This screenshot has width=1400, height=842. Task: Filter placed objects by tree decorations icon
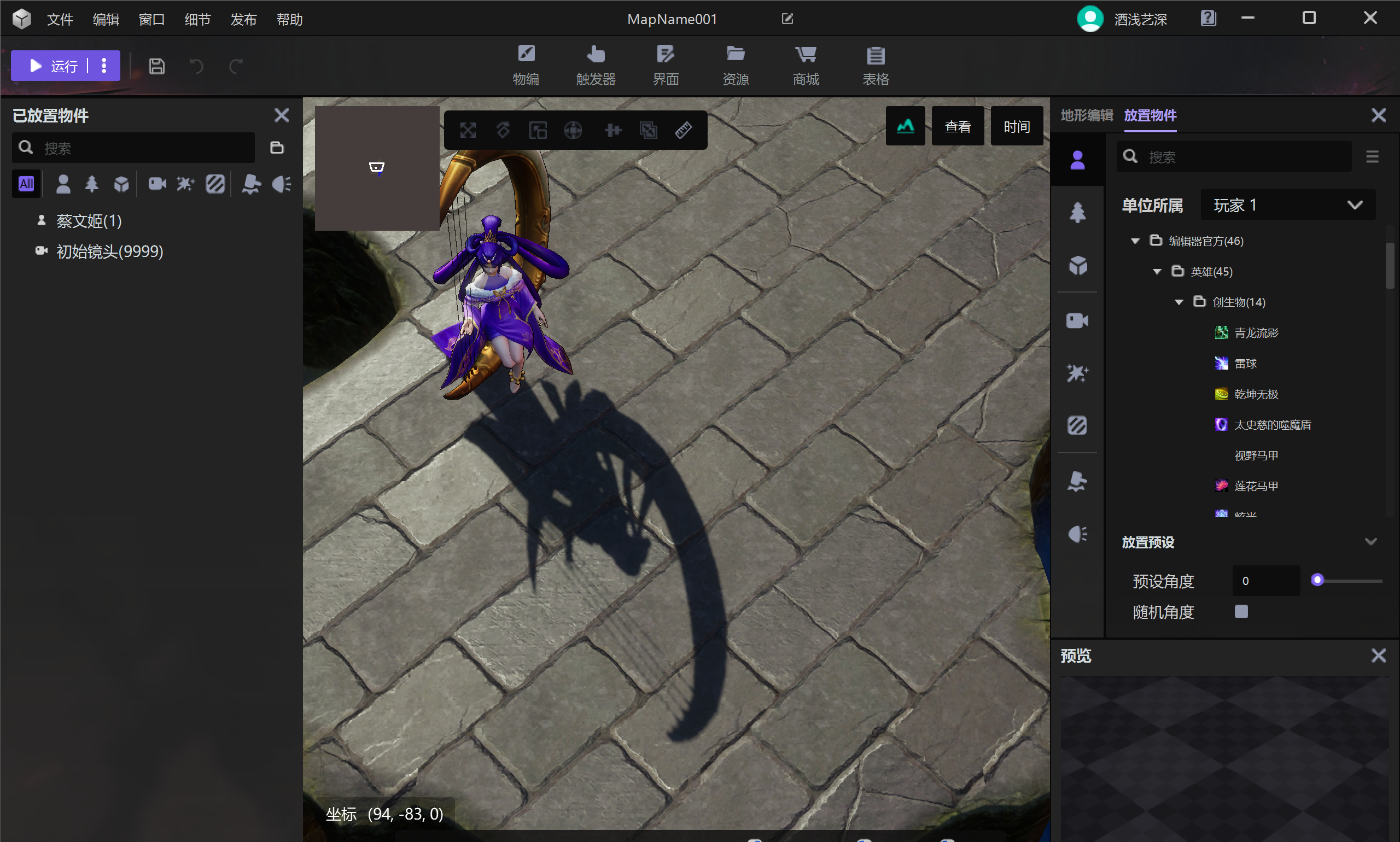tap(92, 184)
